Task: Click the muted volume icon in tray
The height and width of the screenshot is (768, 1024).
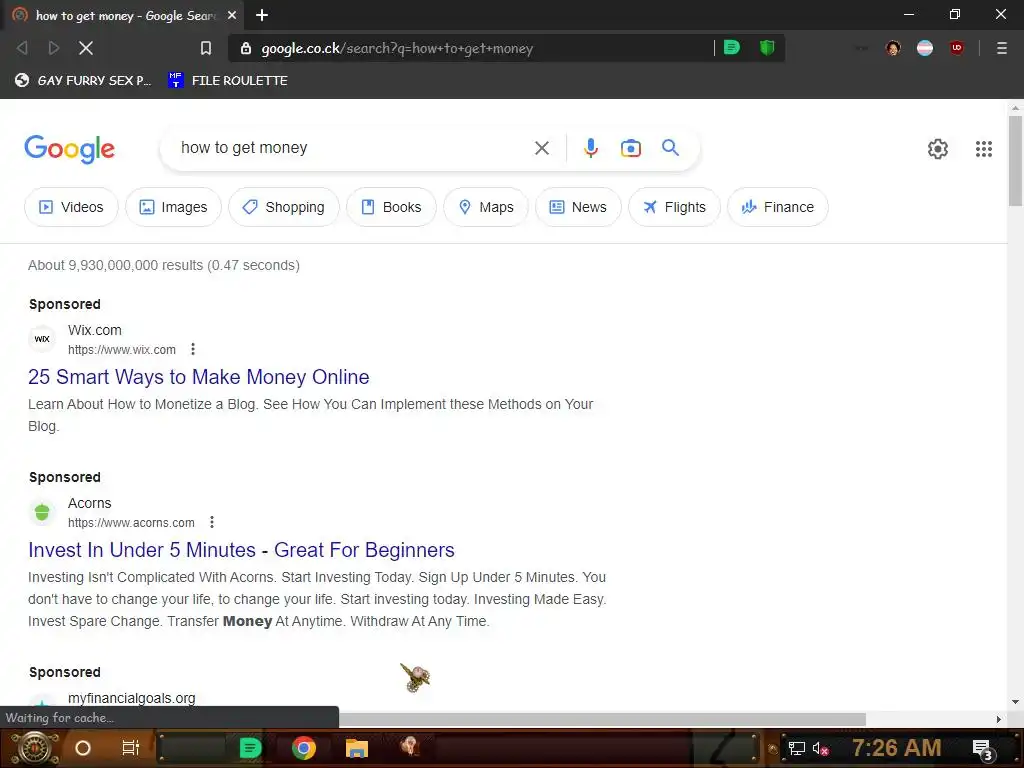Action: point(821,748)
